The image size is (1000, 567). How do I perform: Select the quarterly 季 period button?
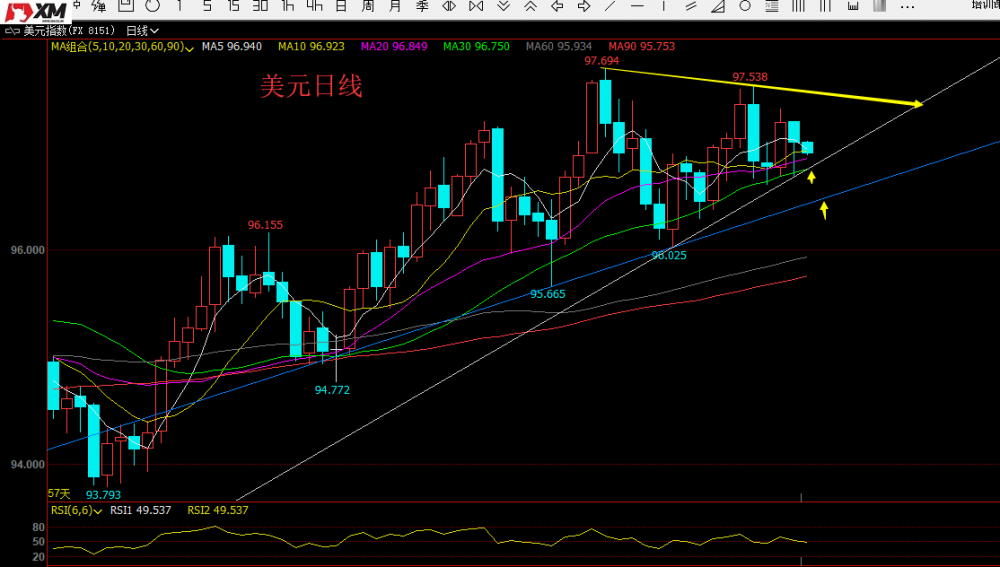click(422, 6)
